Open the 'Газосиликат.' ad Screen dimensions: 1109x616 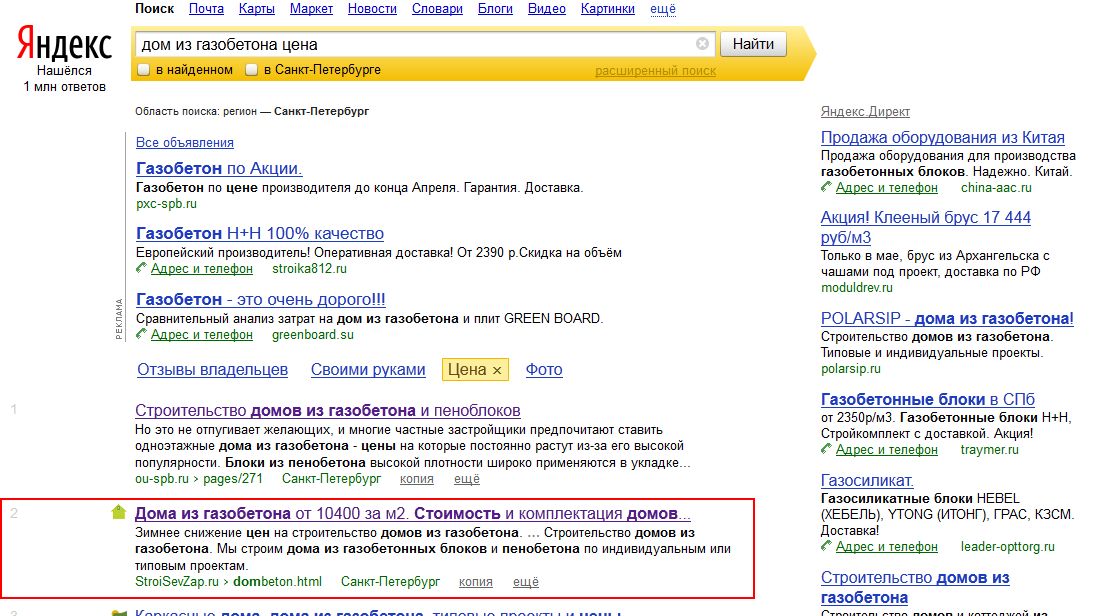click(867, 480)
